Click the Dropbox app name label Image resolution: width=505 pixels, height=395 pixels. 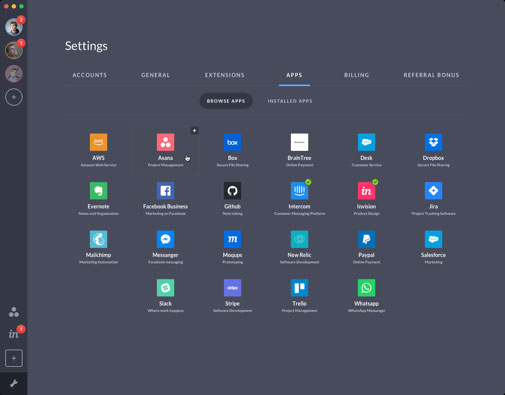[433, 158]
